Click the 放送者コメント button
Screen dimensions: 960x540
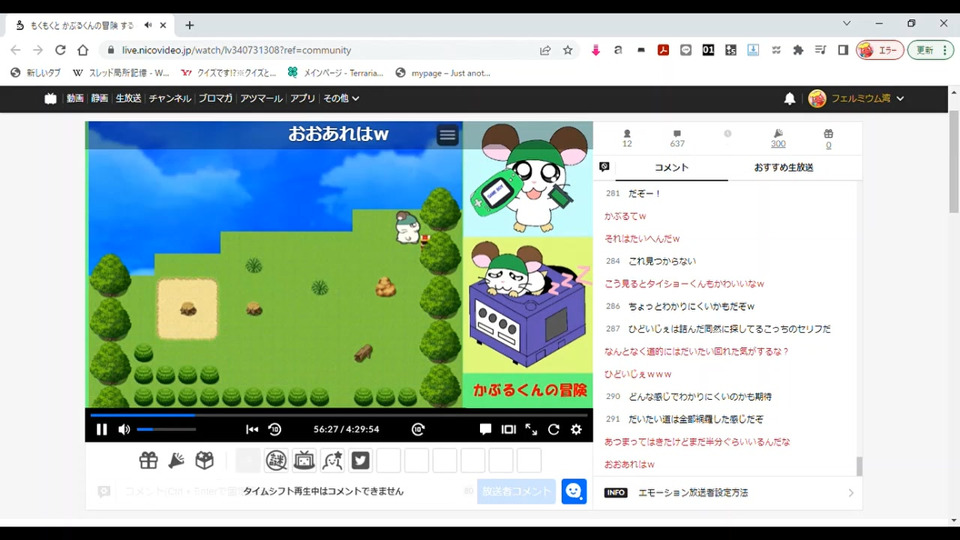516,491
